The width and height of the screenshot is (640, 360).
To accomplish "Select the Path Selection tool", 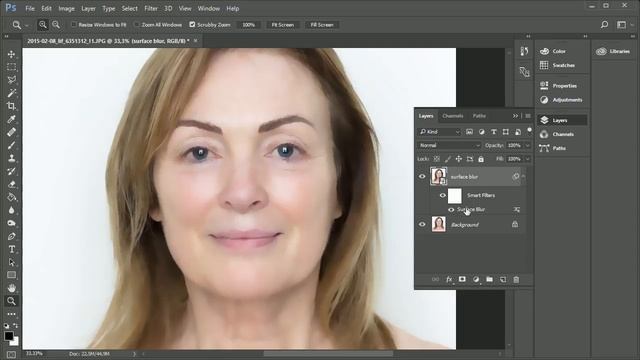I will click(11, 262).
